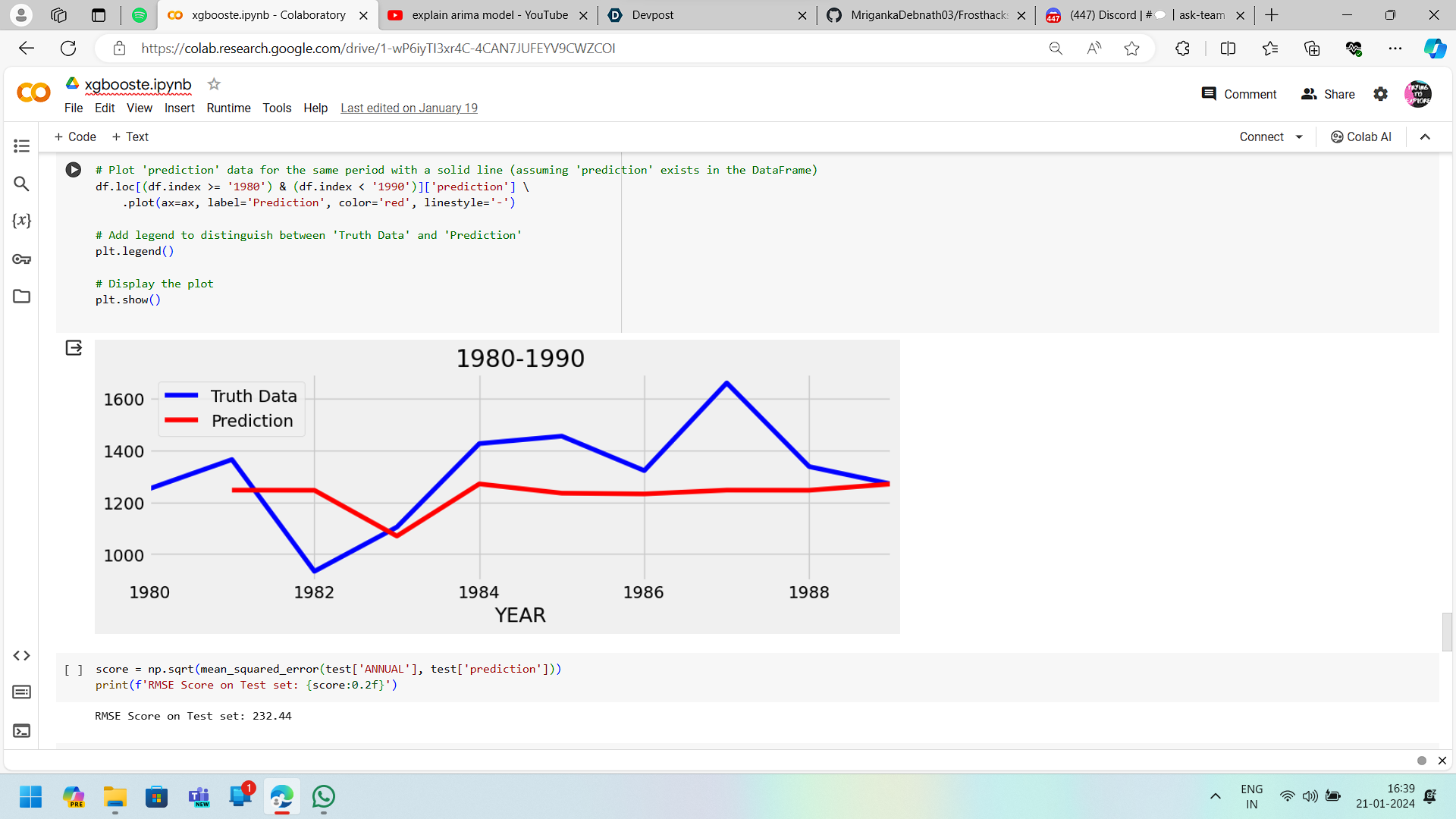Collapse the header with chevron up
Screen dimensions: 1456x819
point(1425,137)
